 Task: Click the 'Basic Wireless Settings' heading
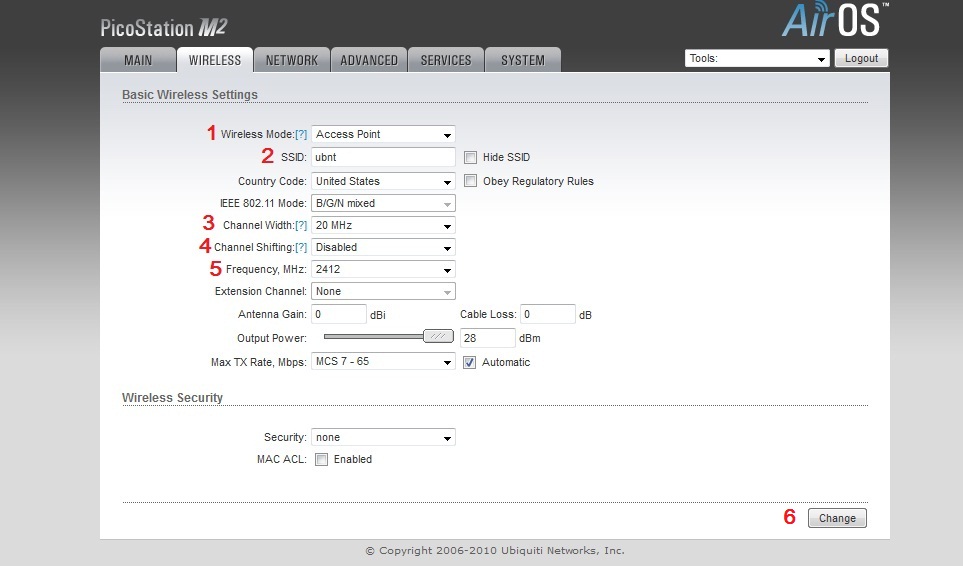190,95
